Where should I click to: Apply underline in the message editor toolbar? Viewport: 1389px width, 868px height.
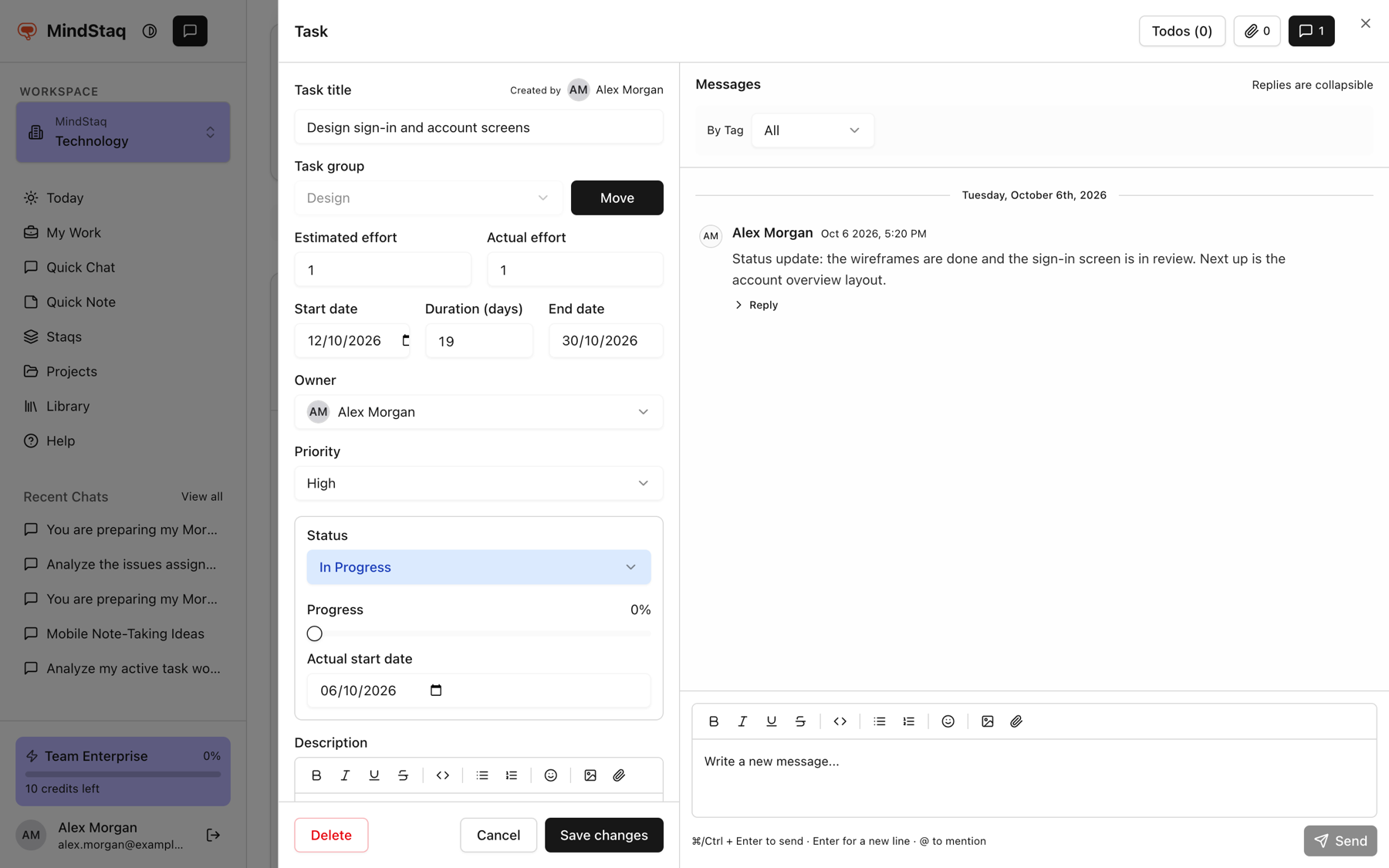point(771,721)
